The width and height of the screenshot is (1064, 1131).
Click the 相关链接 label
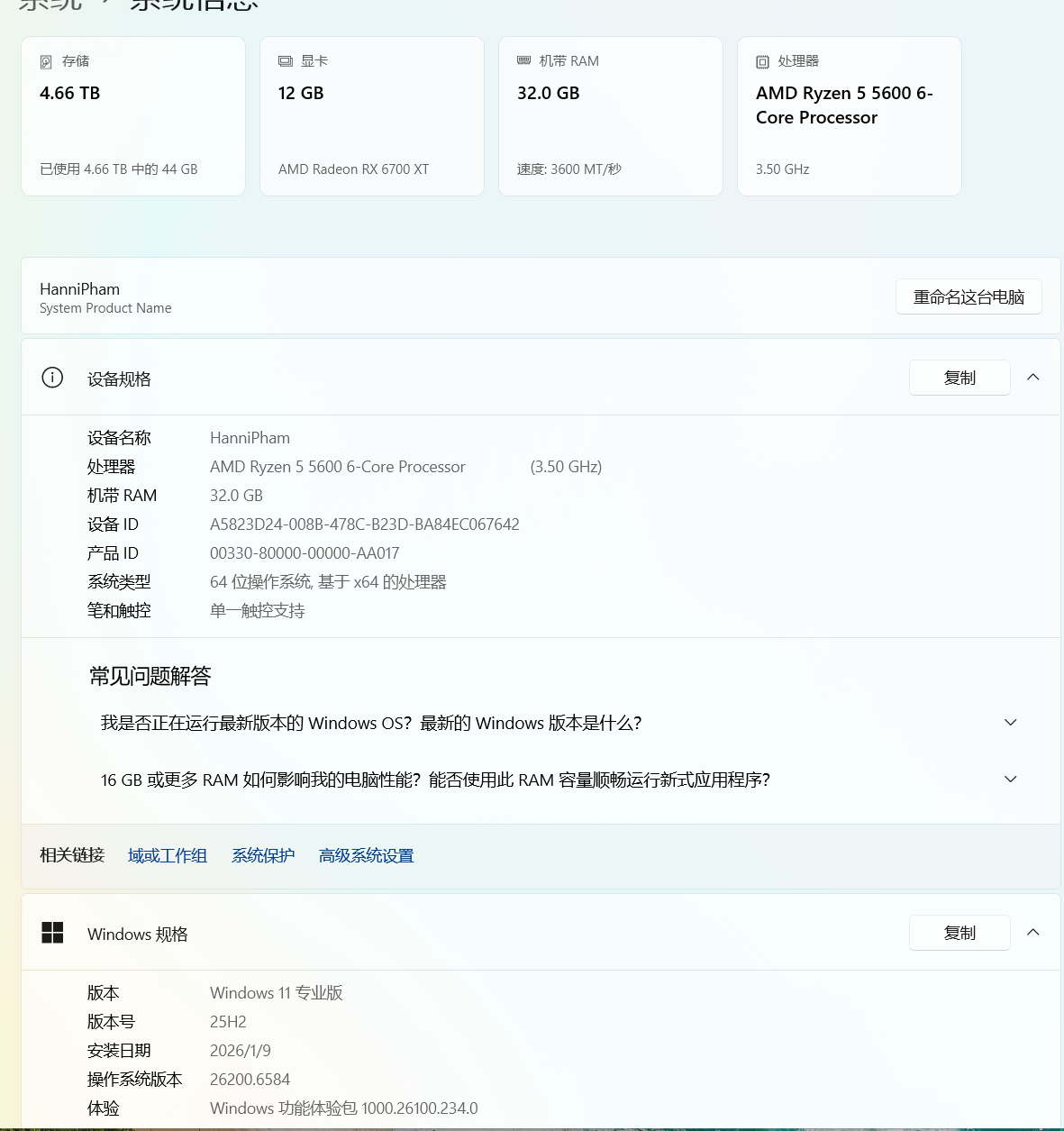[72, 854]
